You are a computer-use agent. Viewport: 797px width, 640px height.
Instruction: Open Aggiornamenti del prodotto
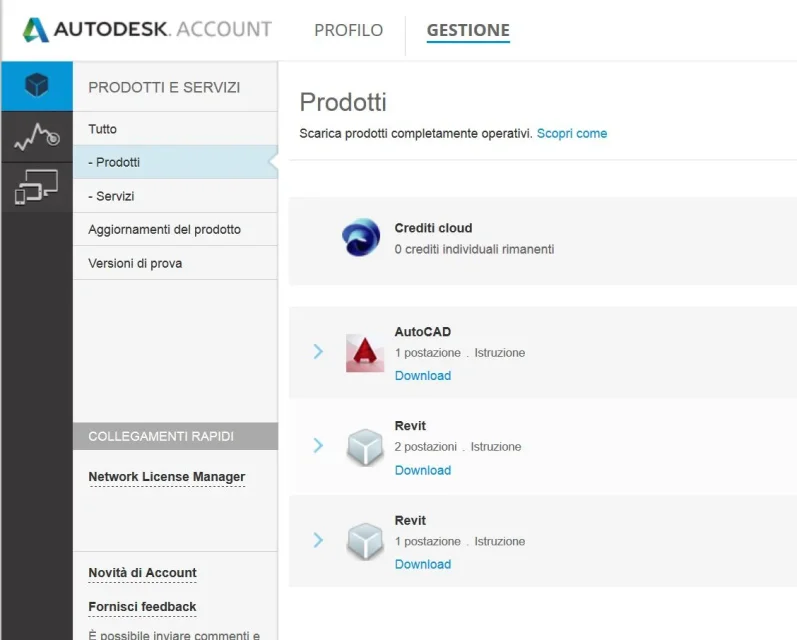point(175,229)
